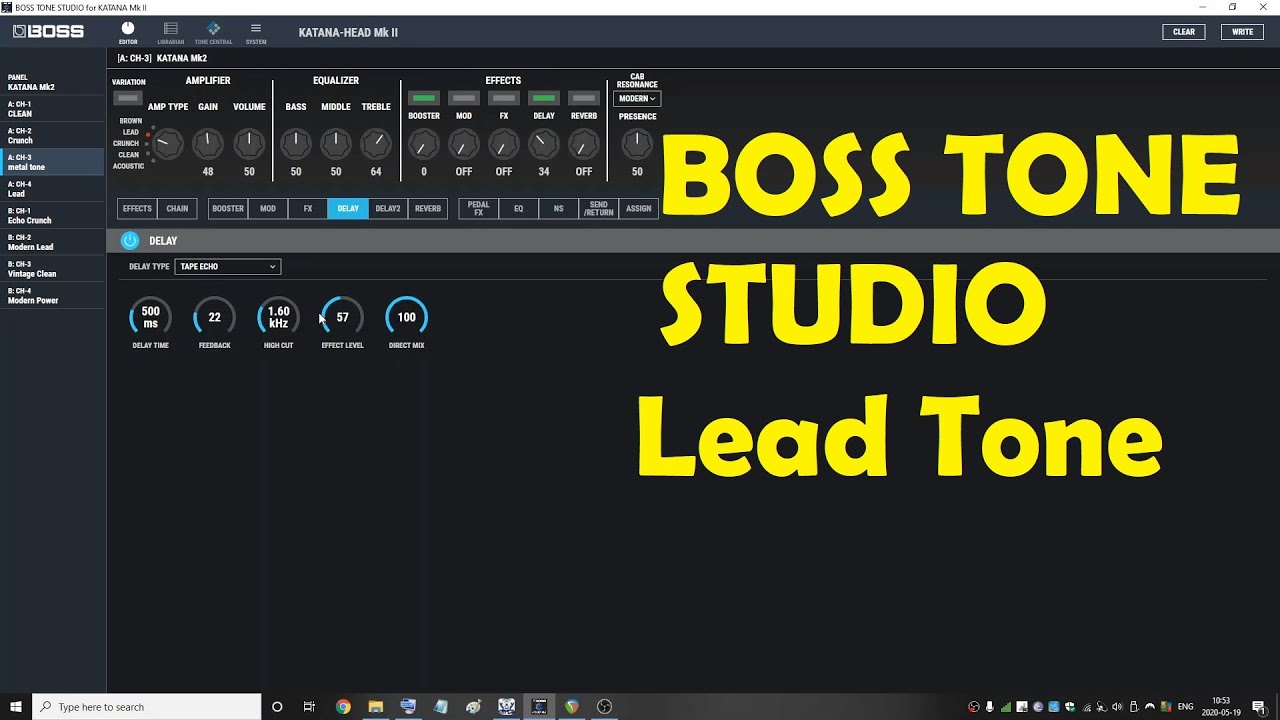Click the Treble knob
This screenshot has width=1280, height=720.
click(376, 144)
